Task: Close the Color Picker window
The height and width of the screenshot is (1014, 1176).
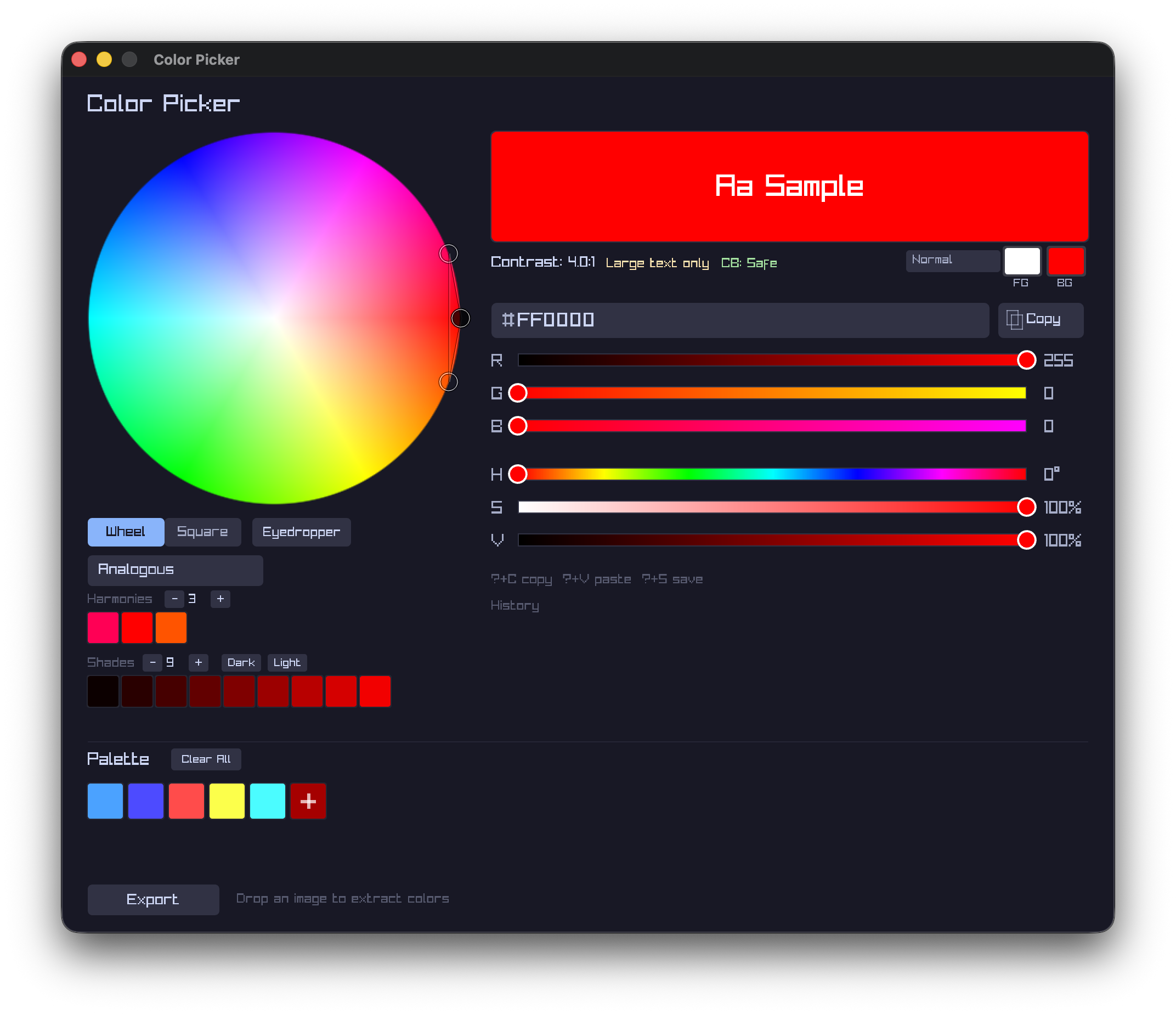Action: coord(80,59)
